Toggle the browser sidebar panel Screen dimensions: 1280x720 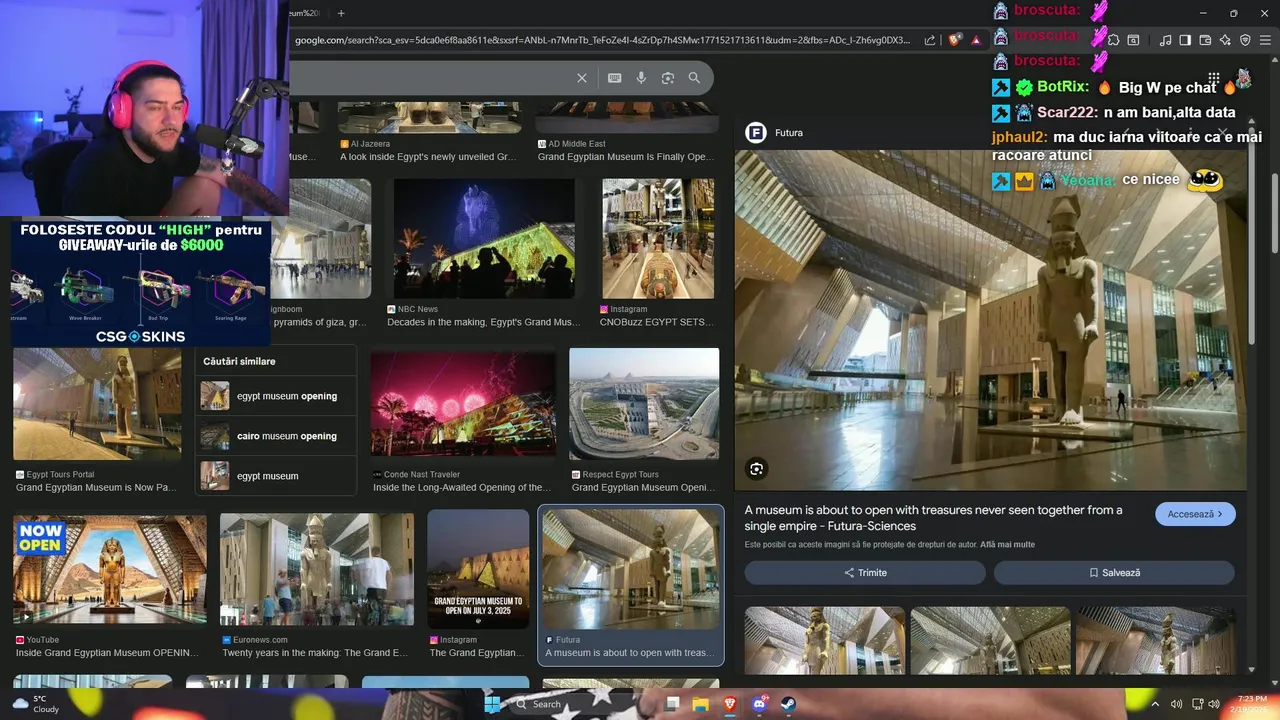coord(1185,40)
